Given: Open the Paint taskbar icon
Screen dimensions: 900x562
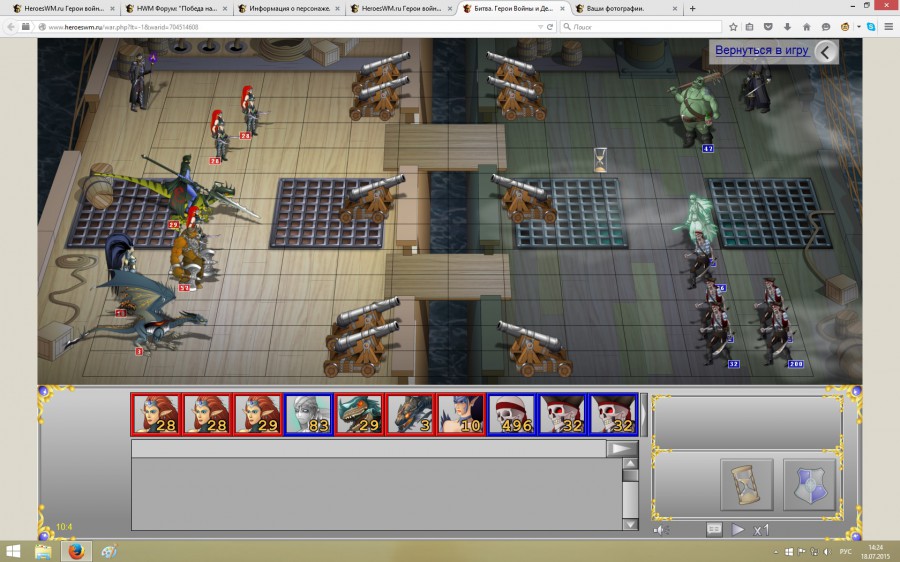Looking at the screenshot, I should (108, 552).
